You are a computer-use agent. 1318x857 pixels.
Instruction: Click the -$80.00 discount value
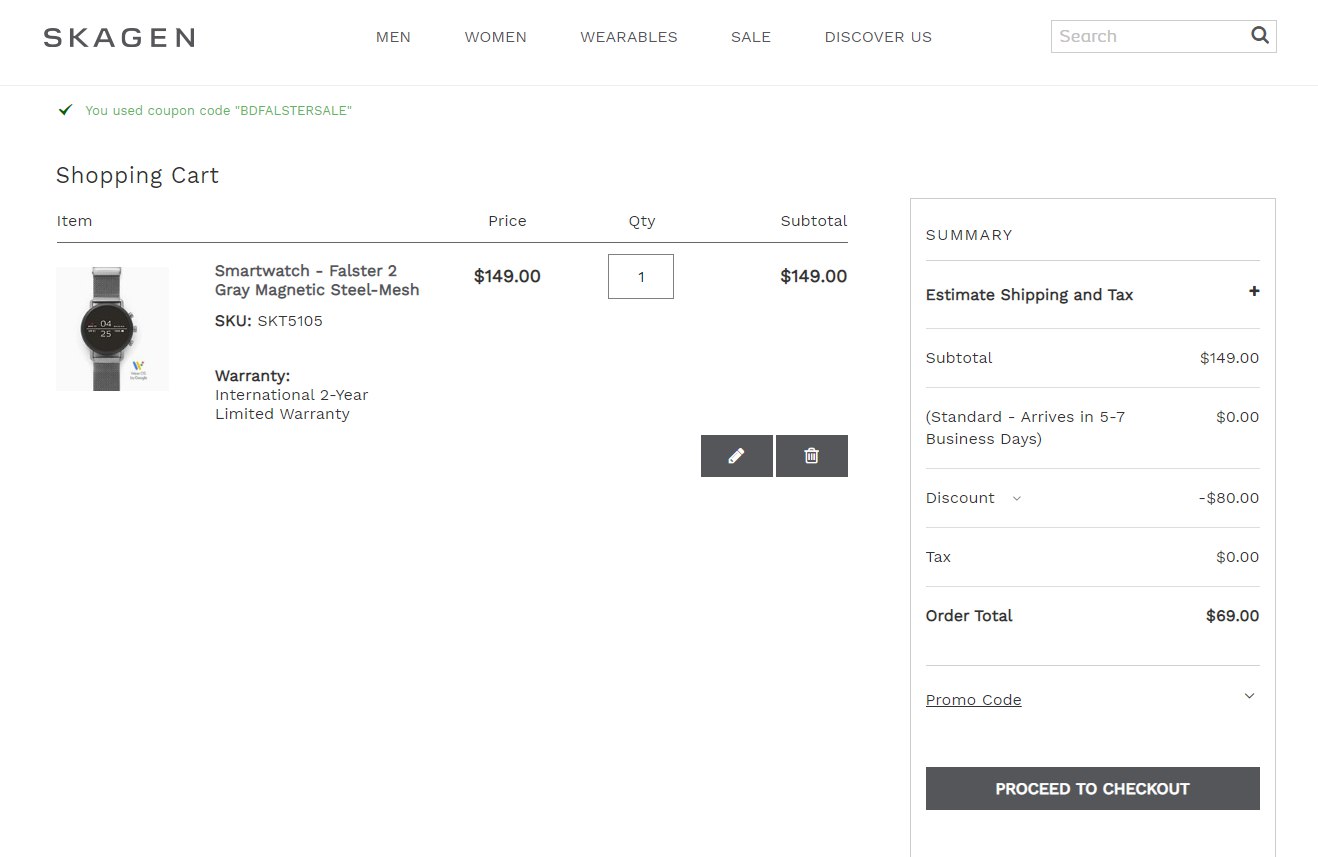(1229, 498)
